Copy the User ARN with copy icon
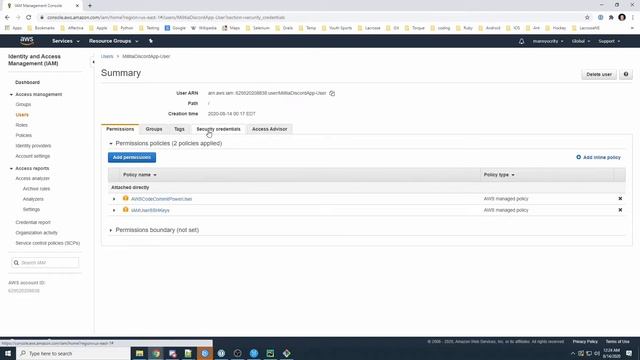640x360 pixels. coord(332,93)
